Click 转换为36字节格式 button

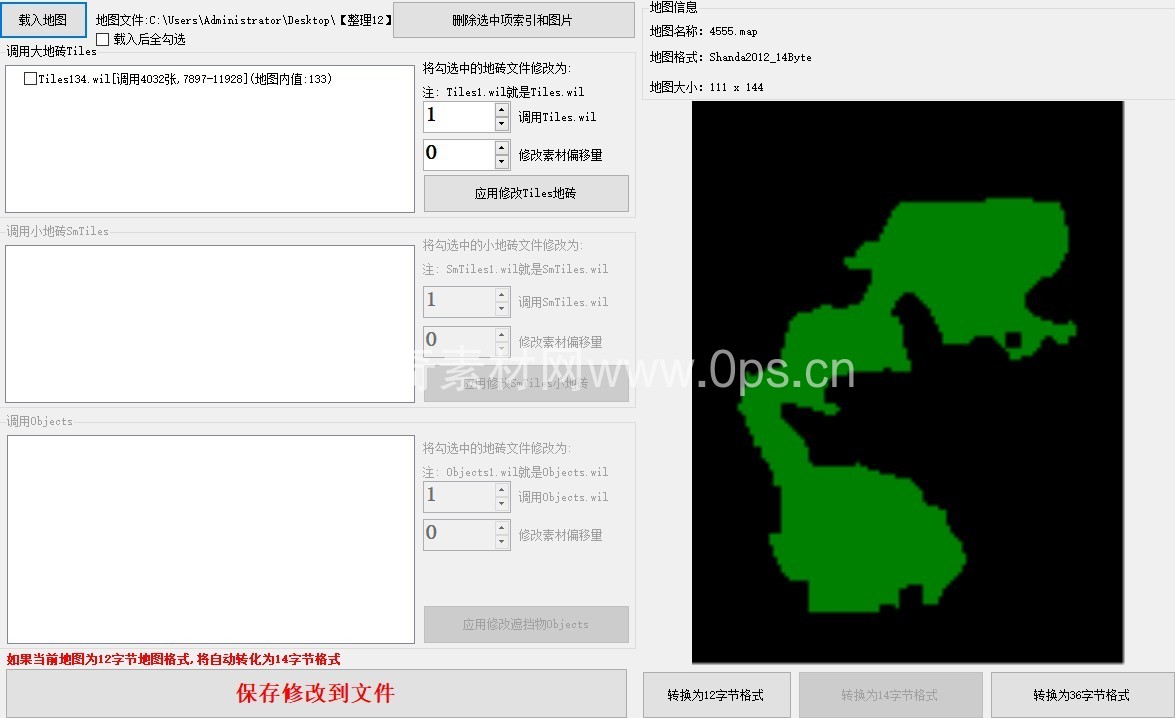coord(1081,695)
